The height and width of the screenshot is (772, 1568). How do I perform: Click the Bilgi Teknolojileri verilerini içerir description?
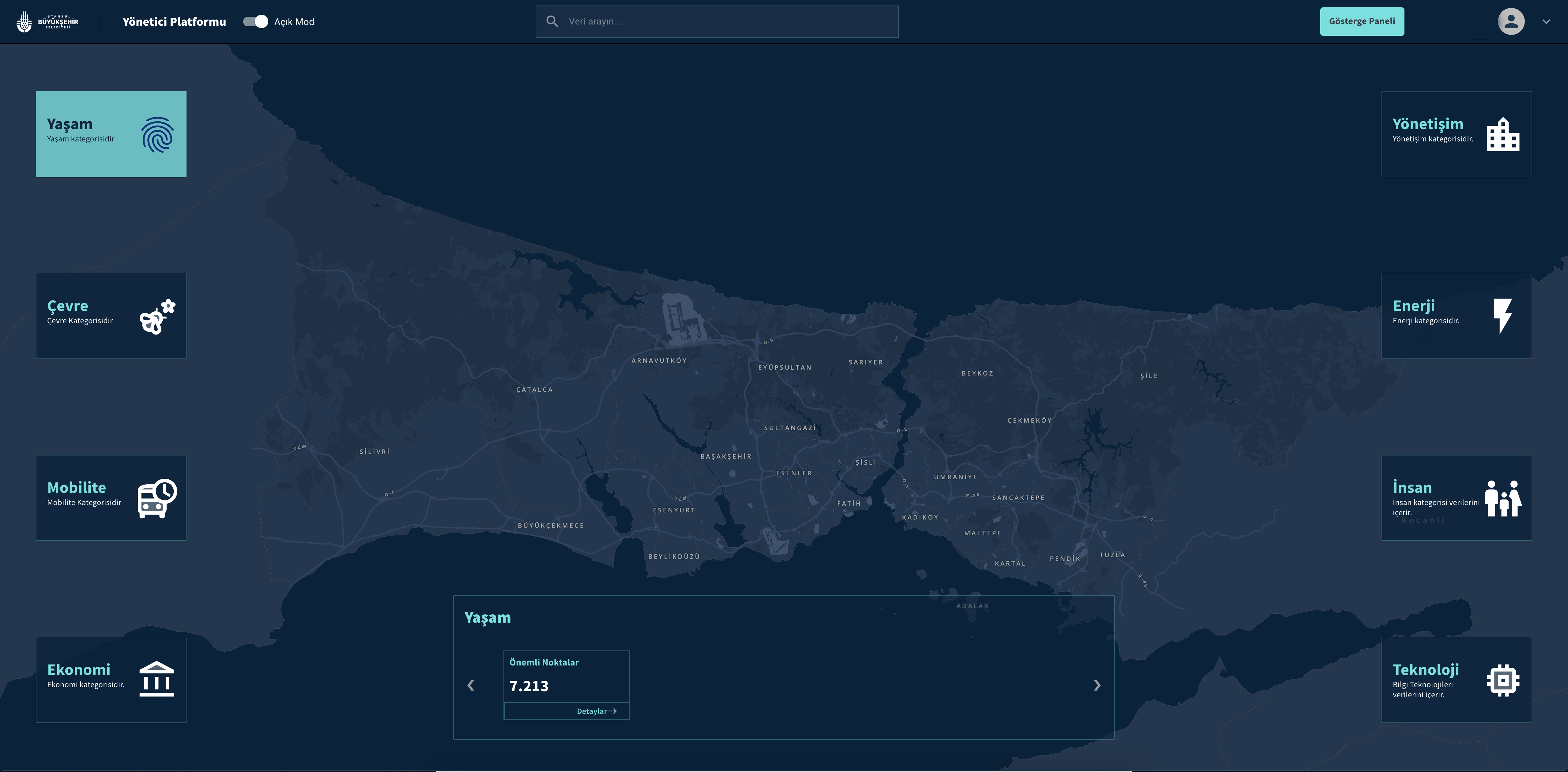point(1423,690)
